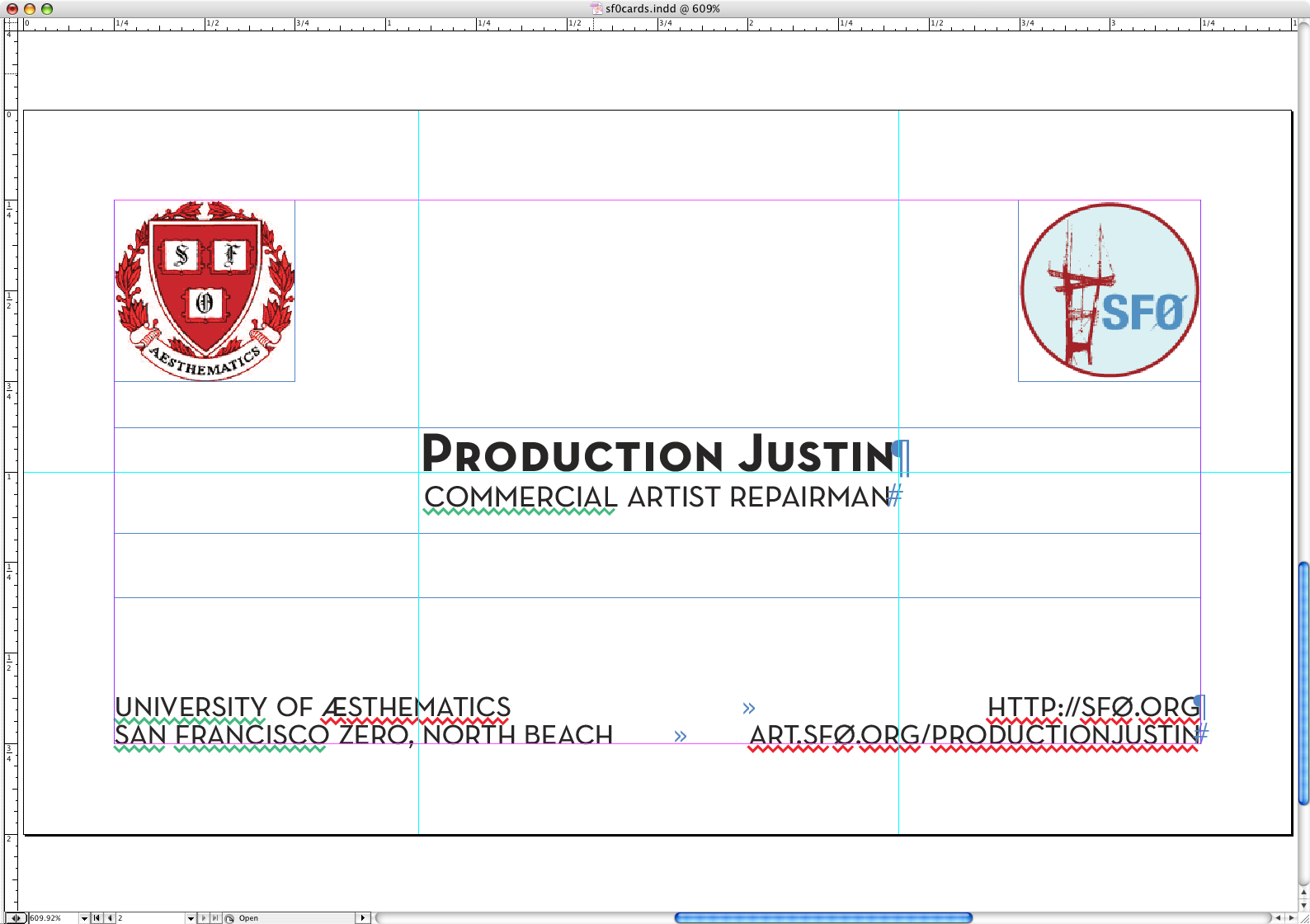Click the tab marker before HTTP://SFØ.ORG
The height and width of the screenshot is (924, 1310).
[x=749, y=708]
